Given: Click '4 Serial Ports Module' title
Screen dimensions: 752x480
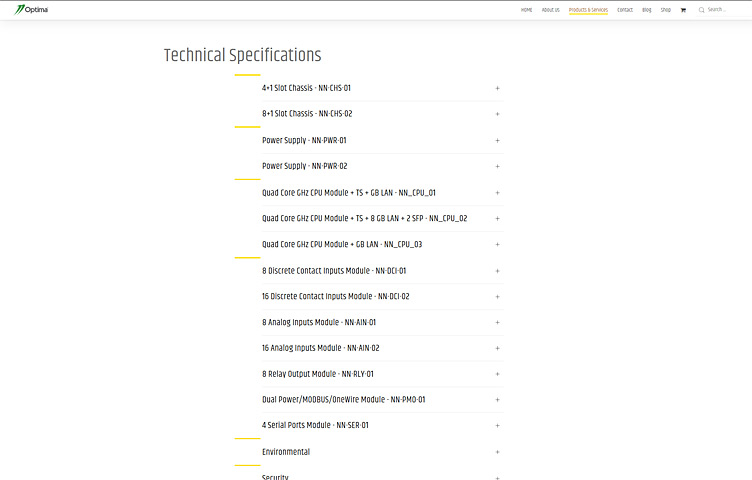Looking at the screenshot, I should click(315, 425).
